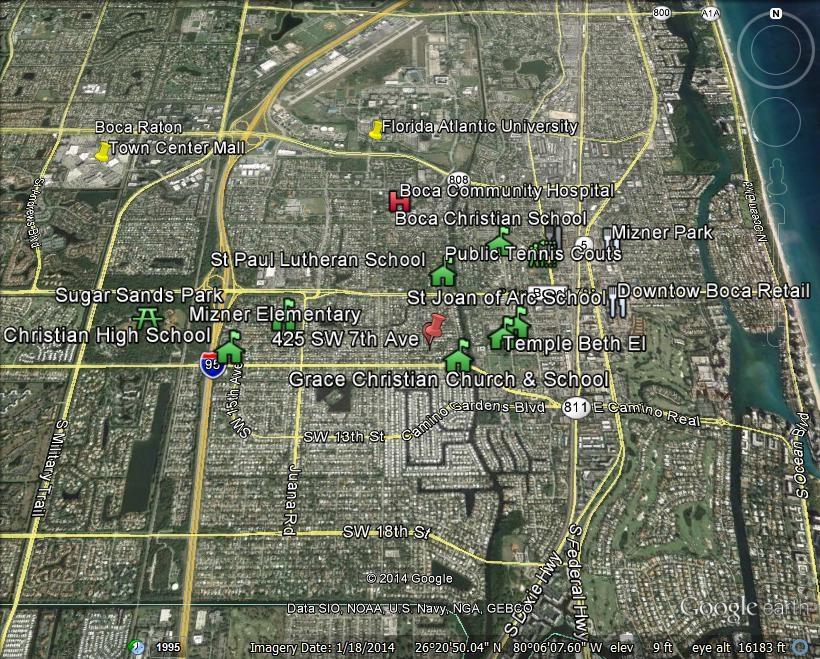This screenshot has width=820, height=659.
Task: Click the 1995 historical imagery year button
Action: tap(168, 647)
